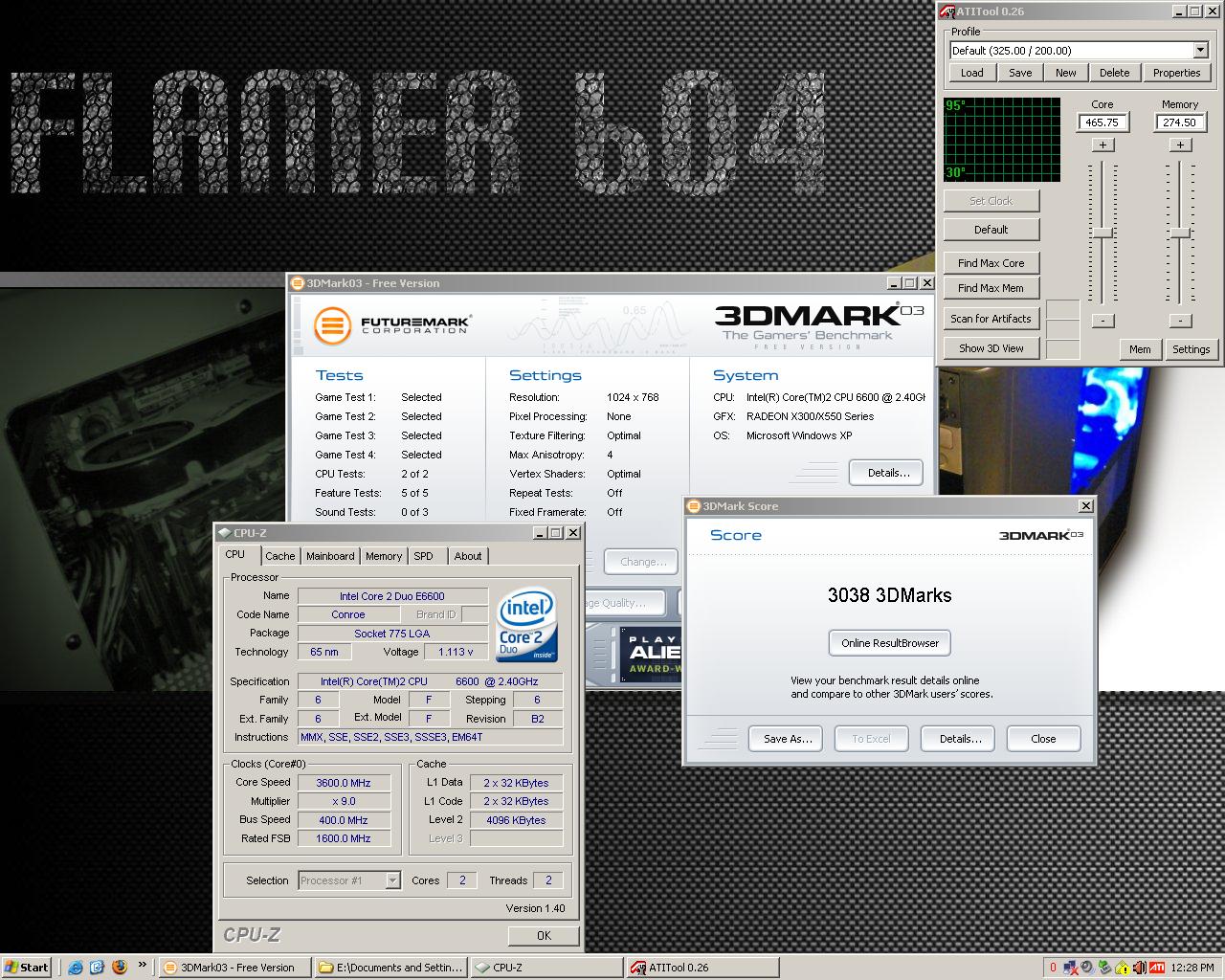Open System Details in 3DMark03 window

[887, 473]
